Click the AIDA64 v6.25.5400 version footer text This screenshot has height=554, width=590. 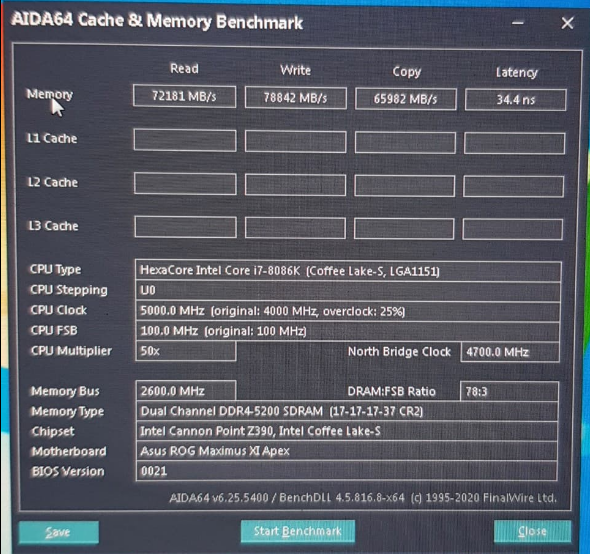point(363,498)
